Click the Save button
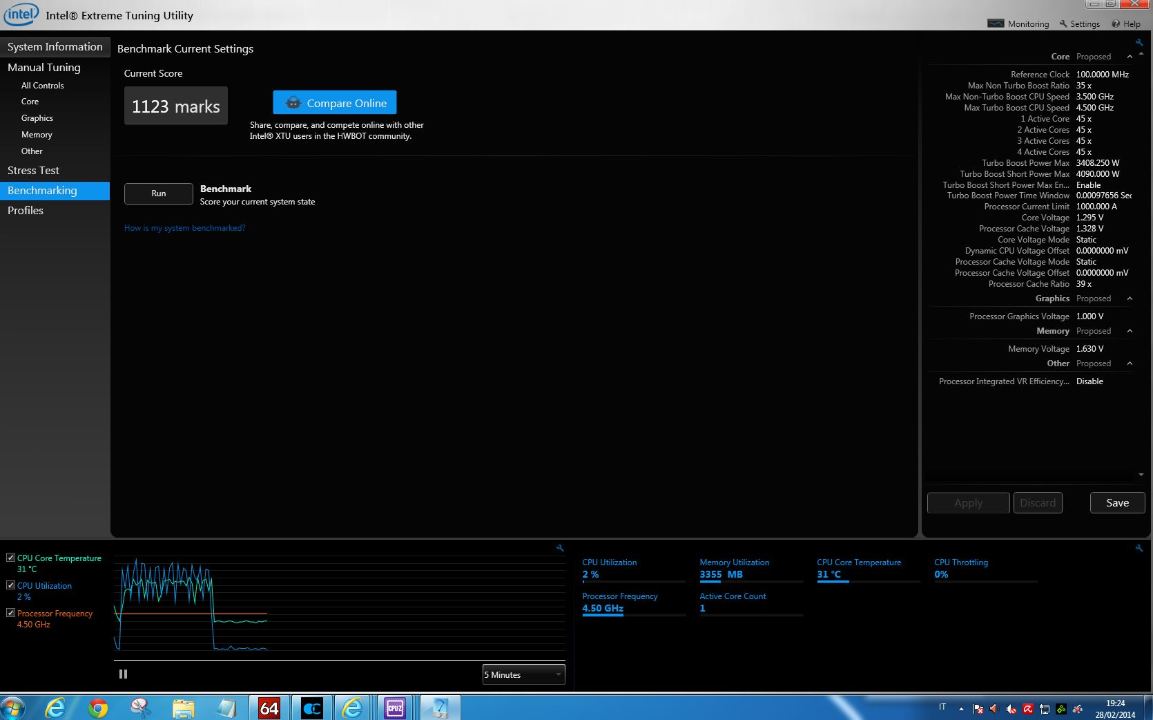1153x720 pixels. click(x=1117, y=503)
